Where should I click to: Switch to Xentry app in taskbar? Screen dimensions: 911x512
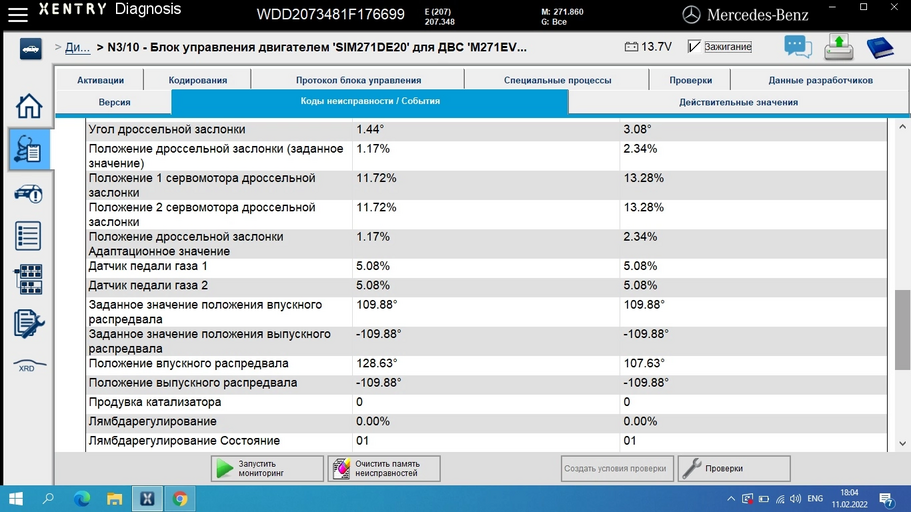pyautogui.click(x=147, y=499)
